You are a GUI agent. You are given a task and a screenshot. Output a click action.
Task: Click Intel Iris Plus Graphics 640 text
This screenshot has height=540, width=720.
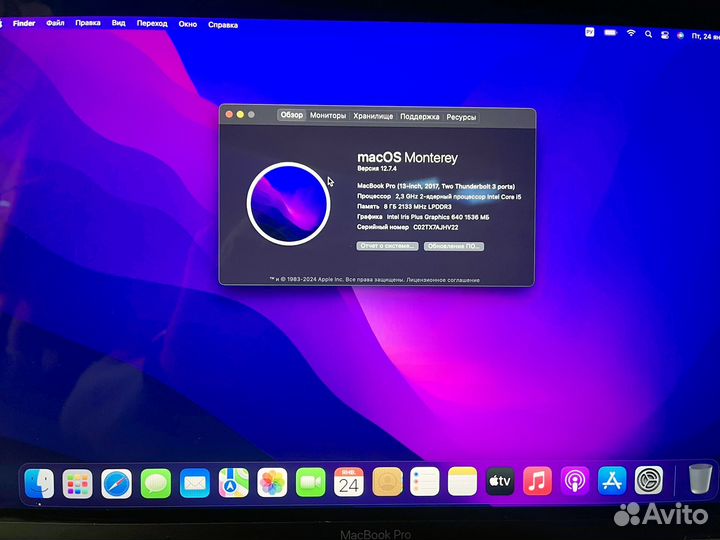coord(438,217)
